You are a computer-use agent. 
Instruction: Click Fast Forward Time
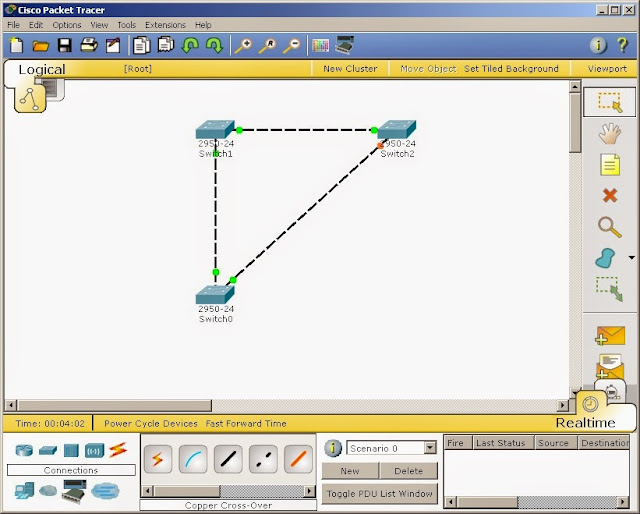pyautogui.click(x=246, y=423)
